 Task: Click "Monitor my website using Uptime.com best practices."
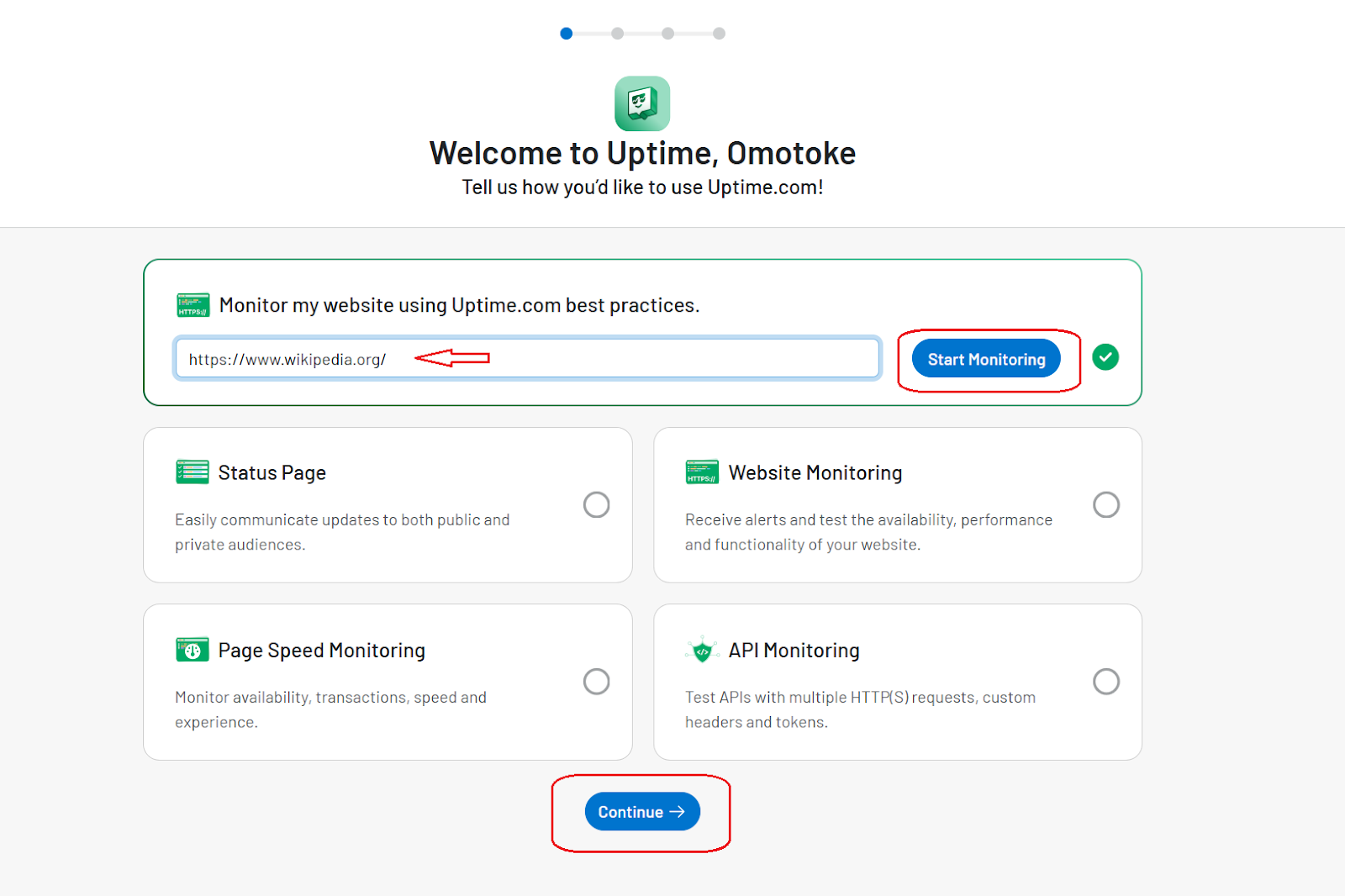pyautogui.click(x=459, y=305)
